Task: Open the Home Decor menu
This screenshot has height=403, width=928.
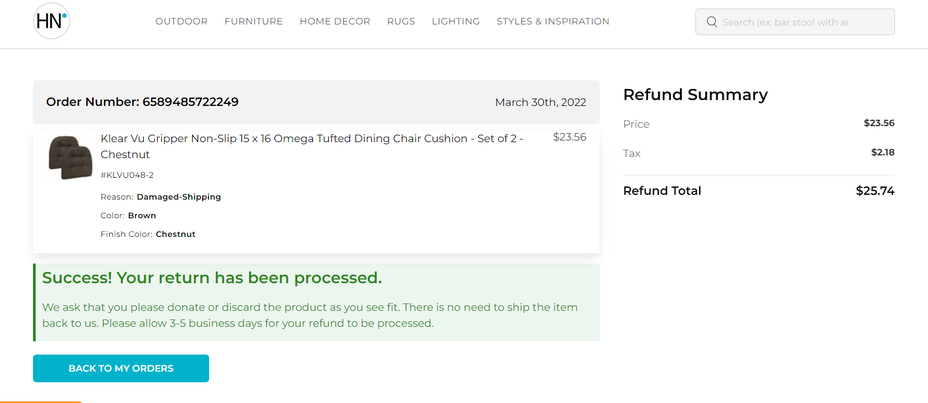Action: click(335, 21)
